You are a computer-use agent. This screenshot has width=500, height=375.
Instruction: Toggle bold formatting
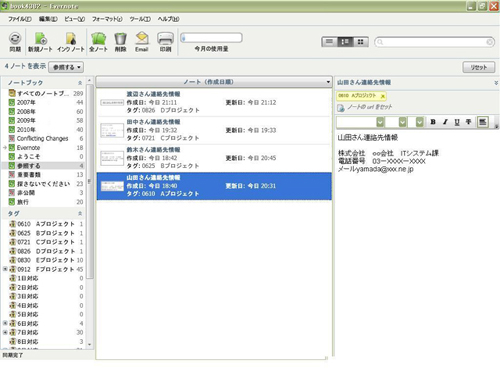(433, 122)
